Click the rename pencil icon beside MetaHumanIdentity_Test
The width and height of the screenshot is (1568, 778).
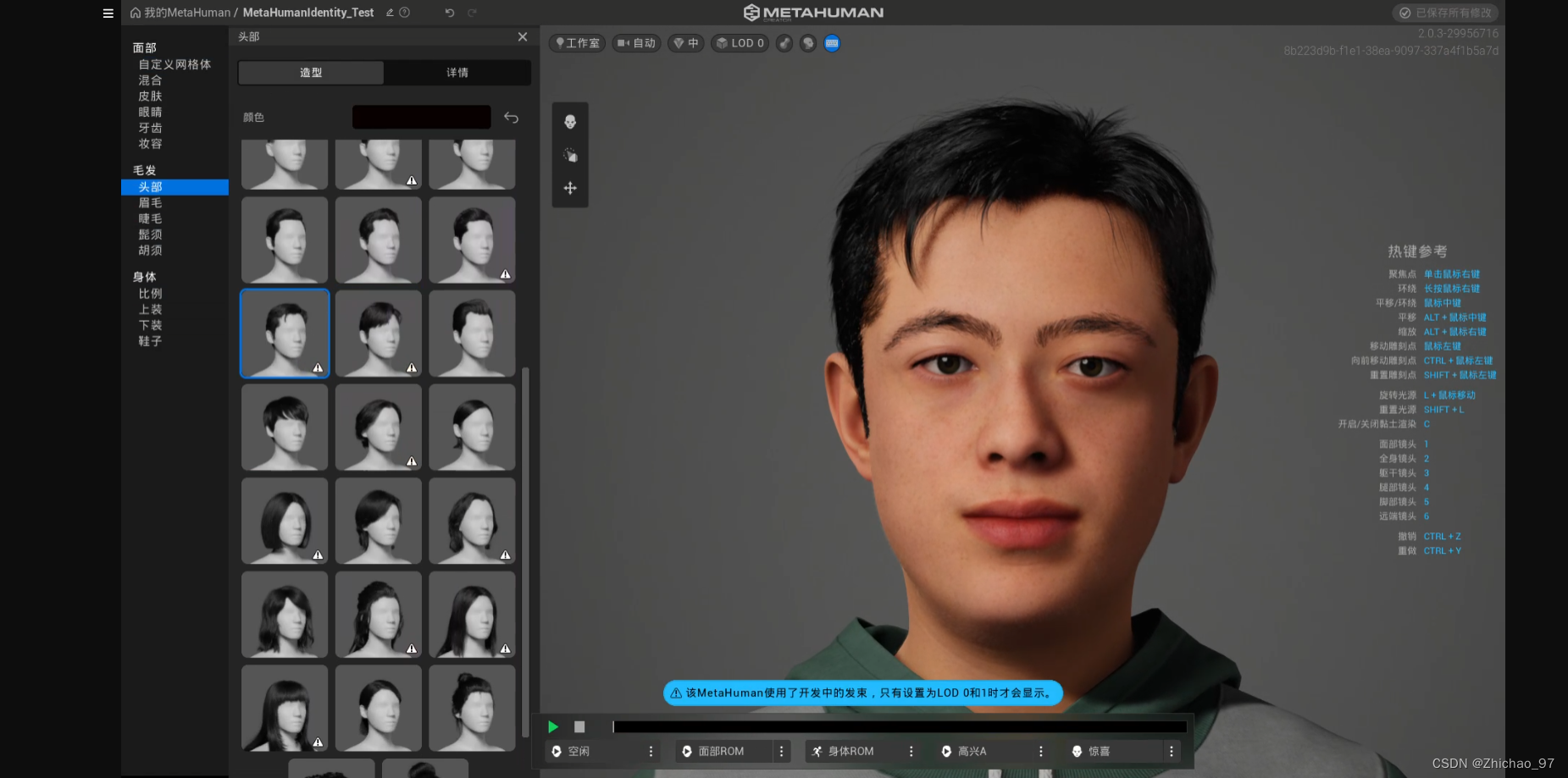click(x=390, y=13)
